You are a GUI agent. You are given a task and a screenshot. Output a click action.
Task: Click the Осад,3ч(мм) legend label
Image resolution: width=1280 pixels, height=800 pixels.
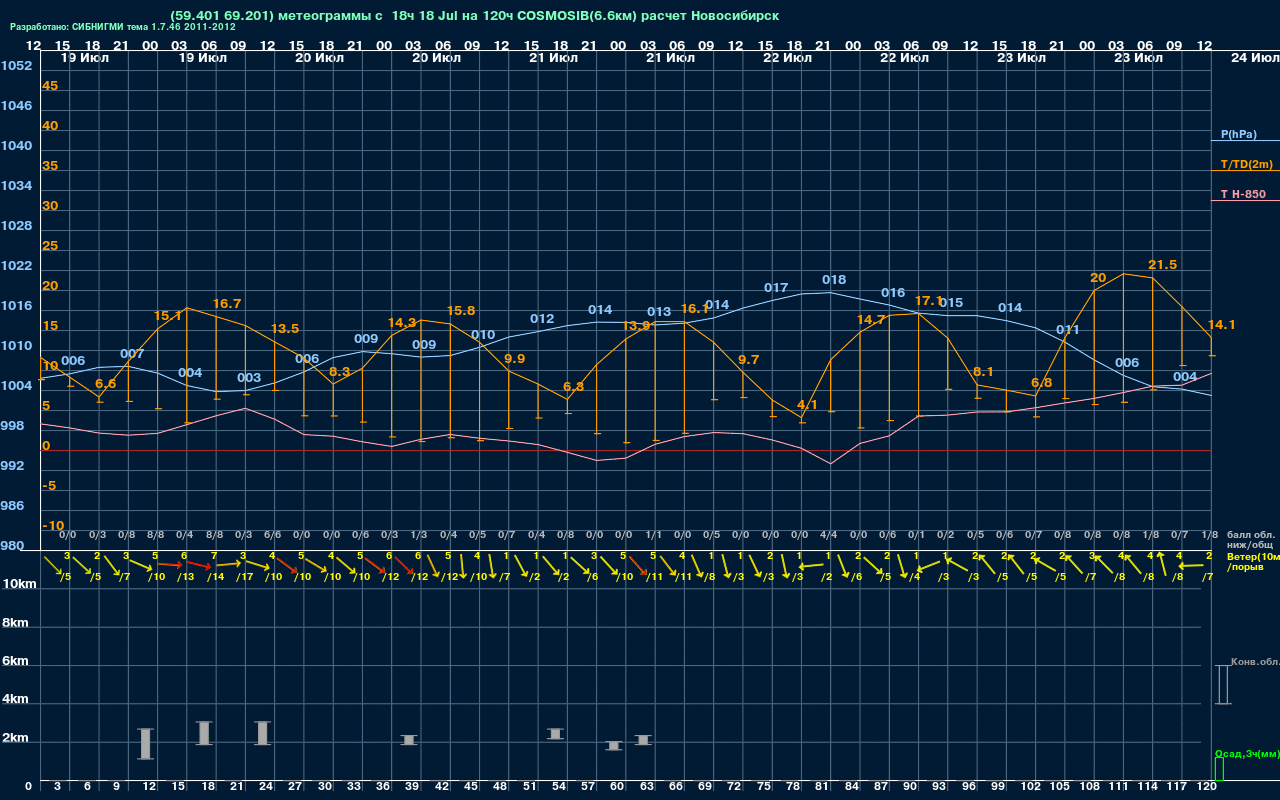[x=1247, y=753]
